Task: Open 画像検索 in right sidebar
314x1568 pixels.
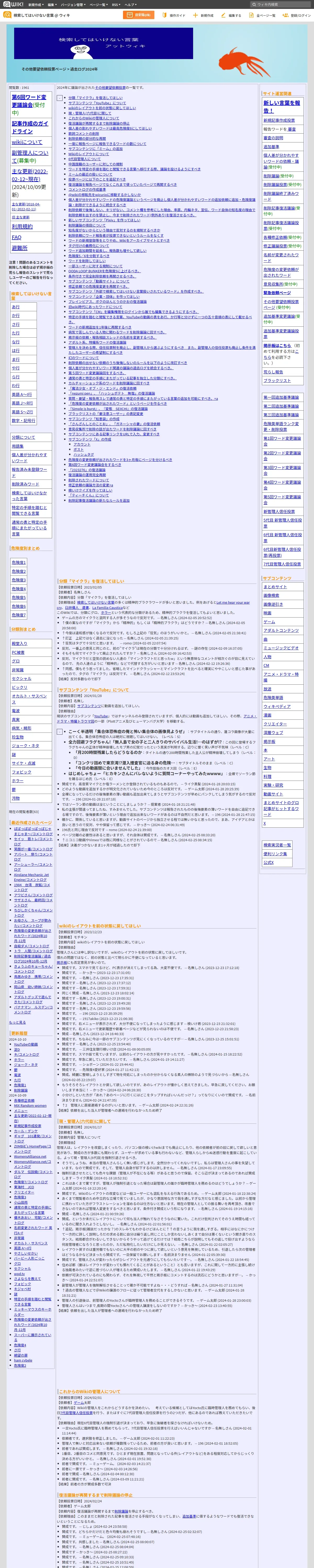Action: (x=271, y=596)
